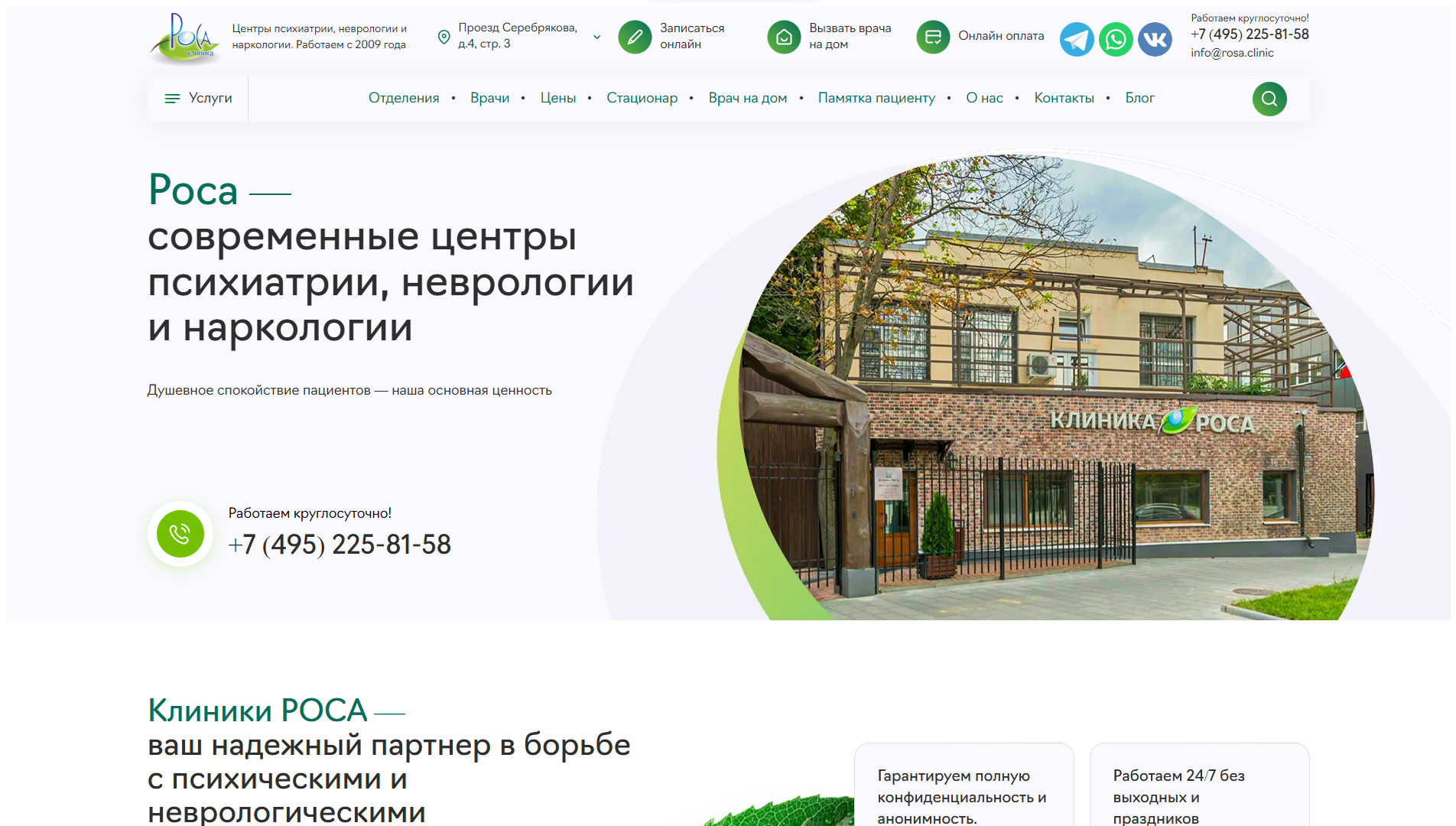Select Стационар in the navigation

642,98
